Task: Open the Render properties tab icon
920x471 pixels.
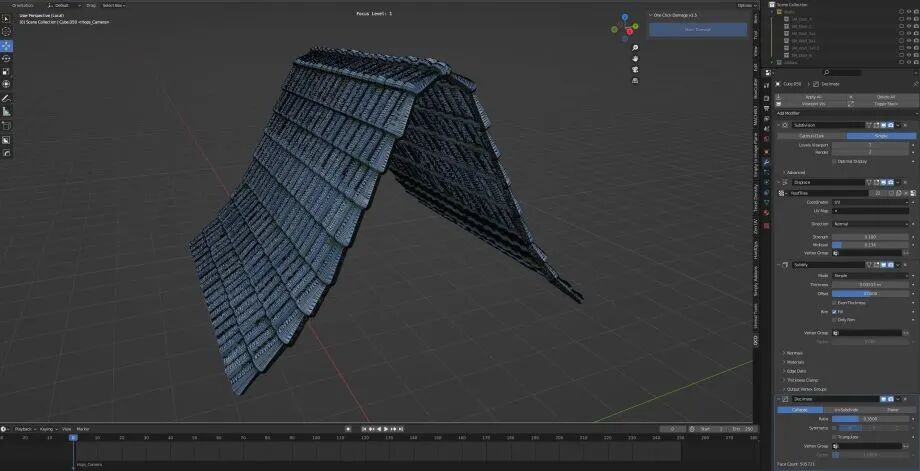Action: [x=766, y=99]
